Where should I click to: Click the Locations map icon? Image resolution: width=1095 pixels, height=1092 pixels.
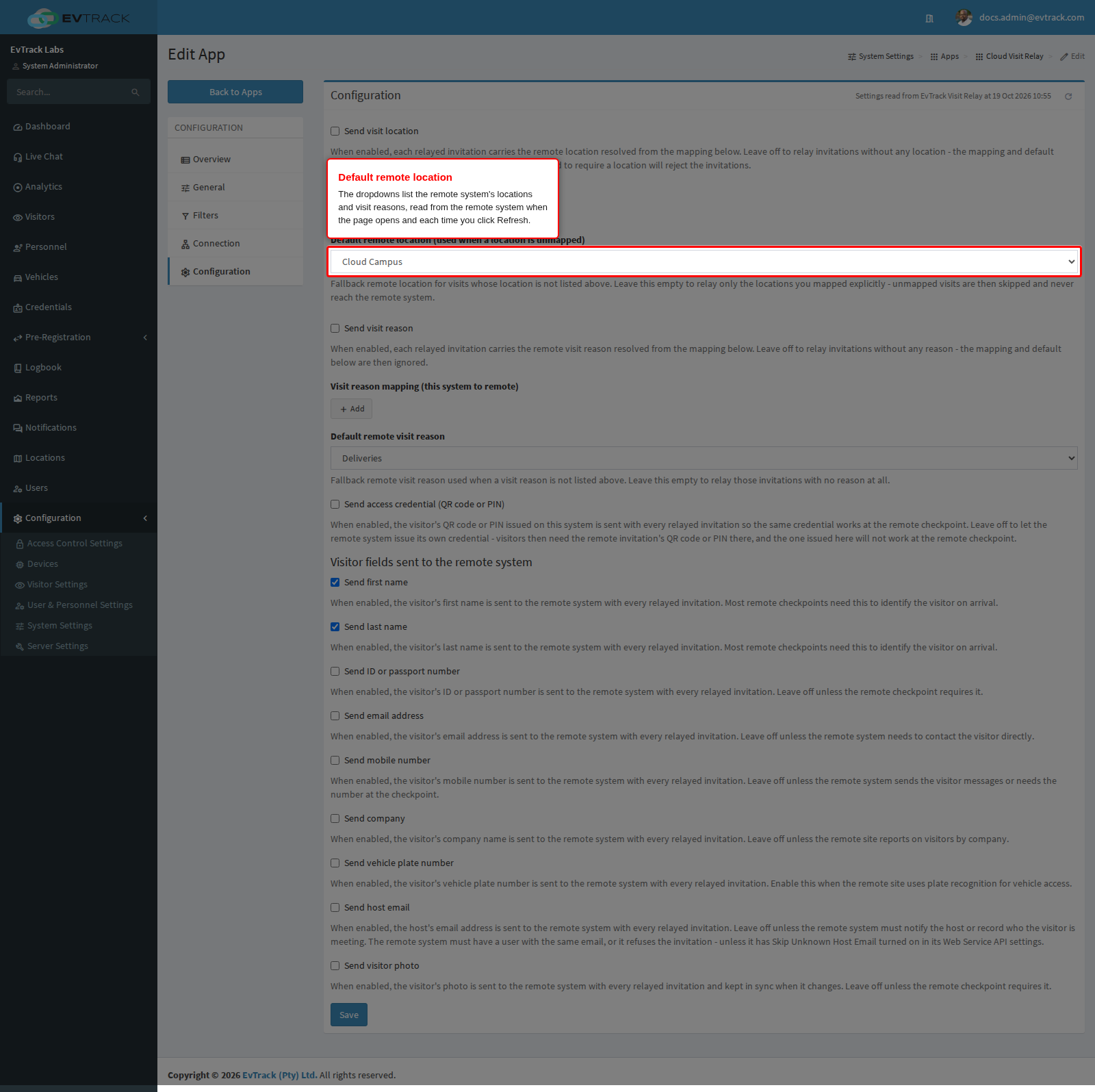click(x=18, y=459)
